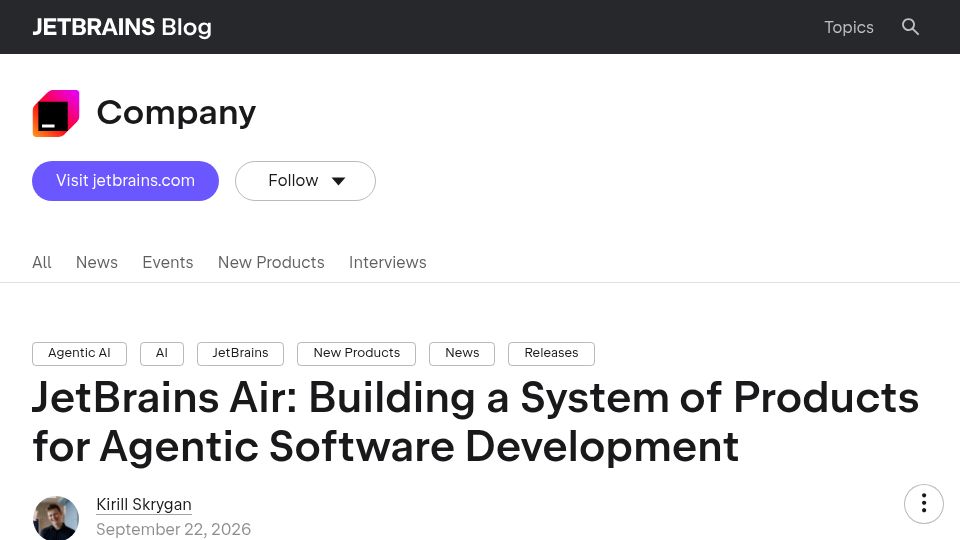This screenshot has width=960, height=540.
Task: Click the JetBrains Company logo icon
Action: [56, 113]
